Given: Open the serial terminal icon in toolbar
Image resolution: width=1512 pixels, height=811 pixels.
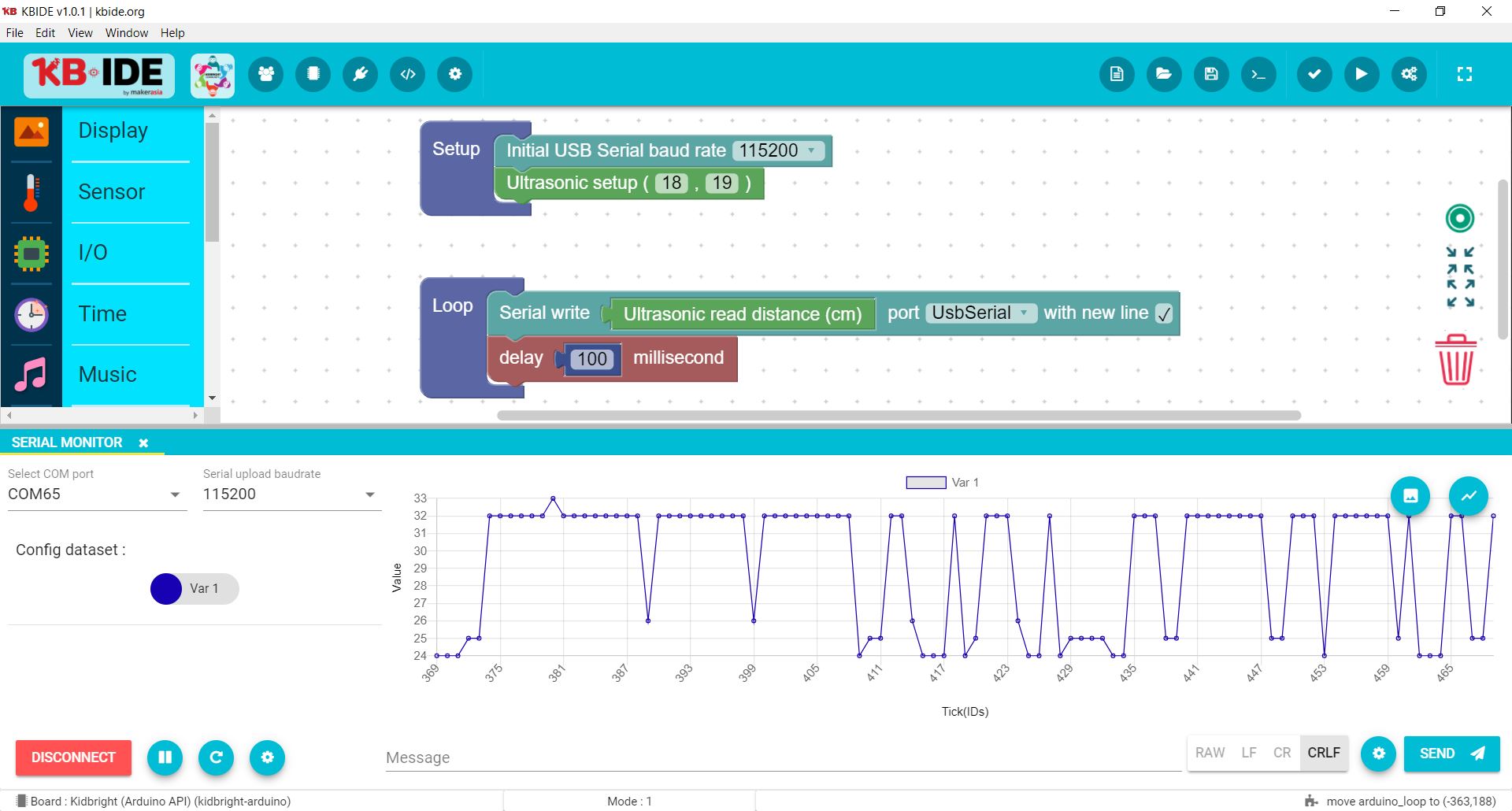Looking at the screenshot, I should [1258, 74].
